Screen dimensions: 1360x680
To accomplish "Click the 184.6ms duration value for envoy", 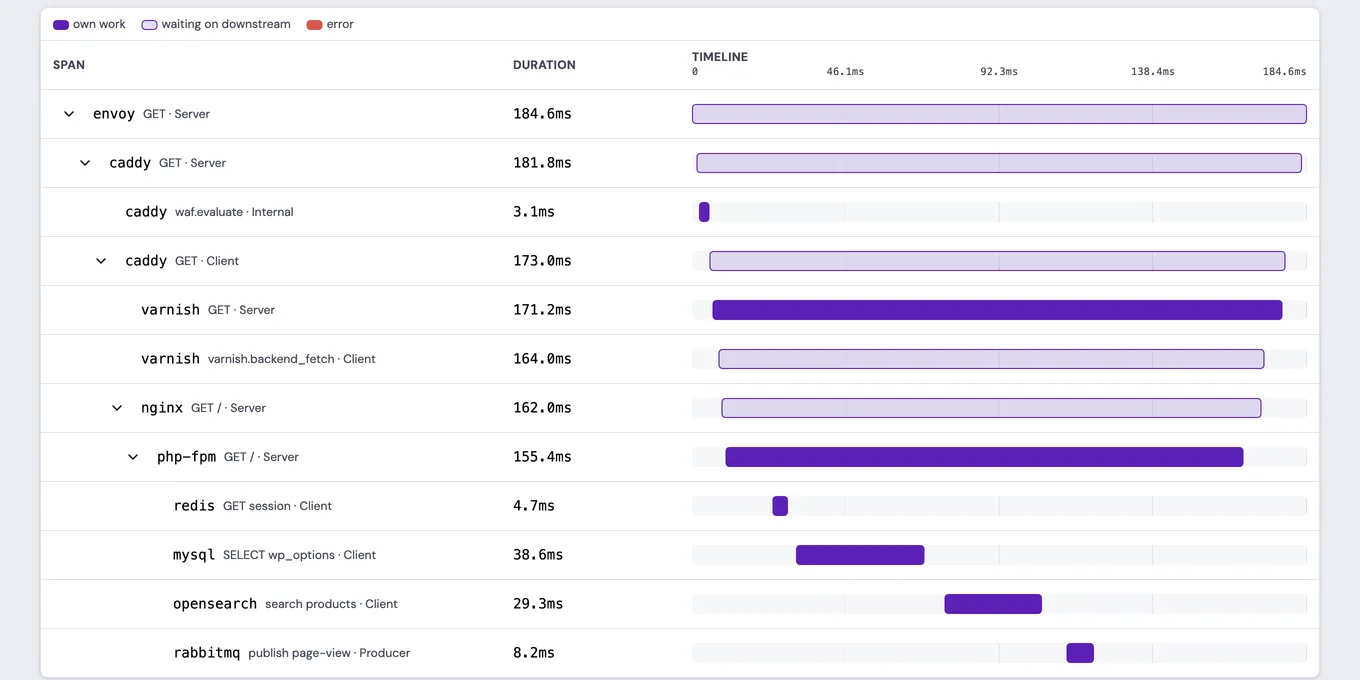I will click(x=542, y=114).
